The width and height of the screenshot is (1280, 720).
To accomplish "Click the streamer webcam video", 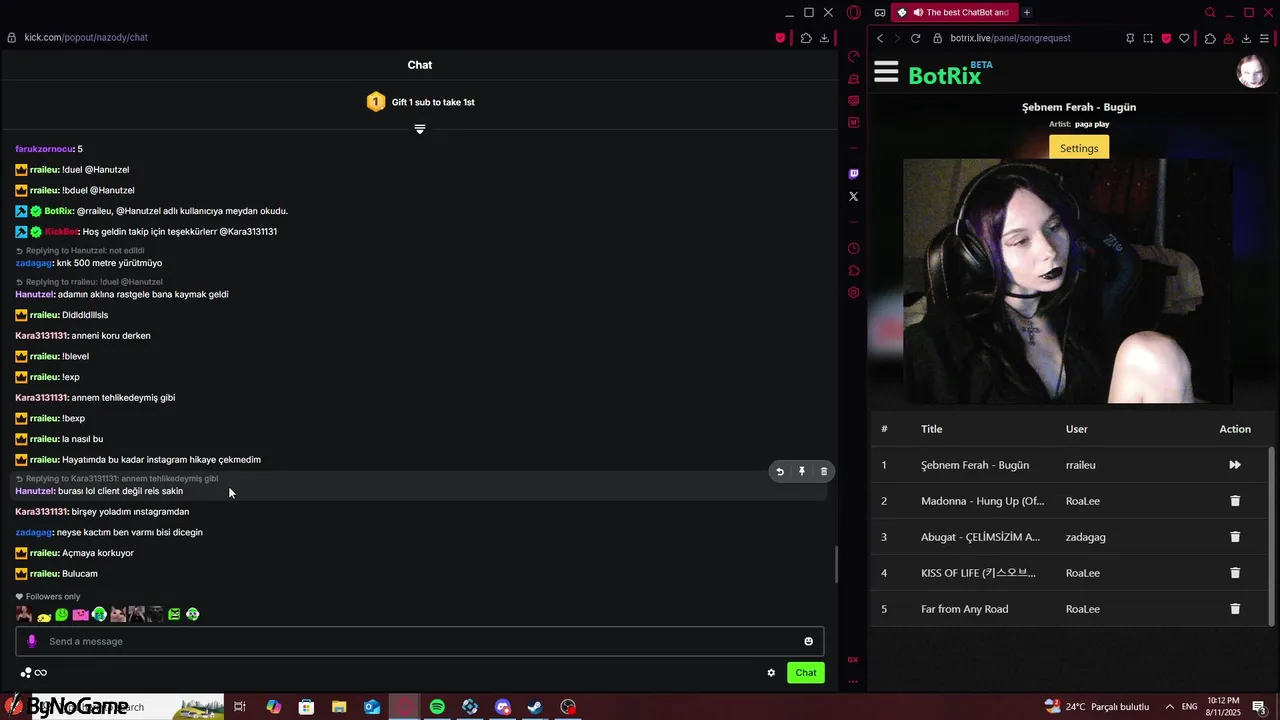I will [x=1067, y=281].
